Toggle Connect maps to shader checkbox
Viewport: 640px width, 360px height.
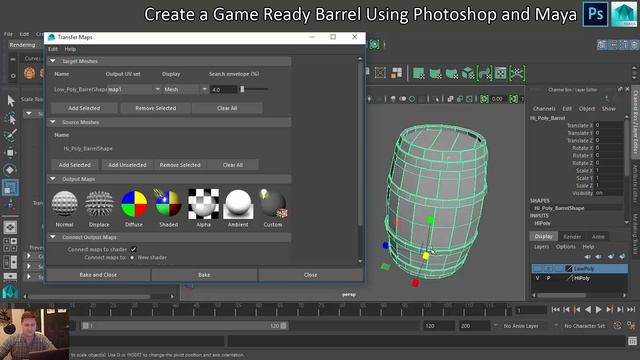(x=133, y=249)
